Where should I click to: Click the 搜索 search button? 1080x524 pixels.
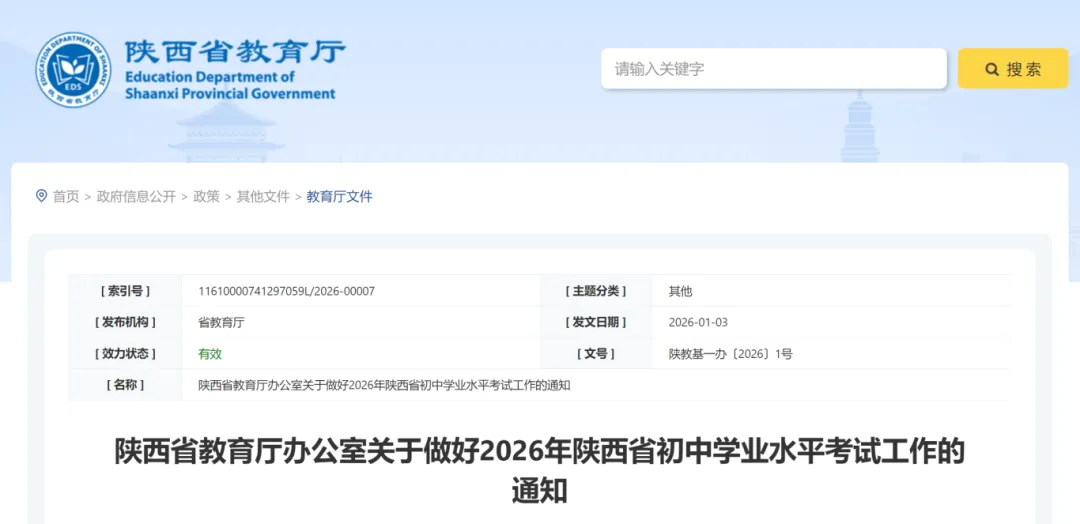tap(1012, 69)
